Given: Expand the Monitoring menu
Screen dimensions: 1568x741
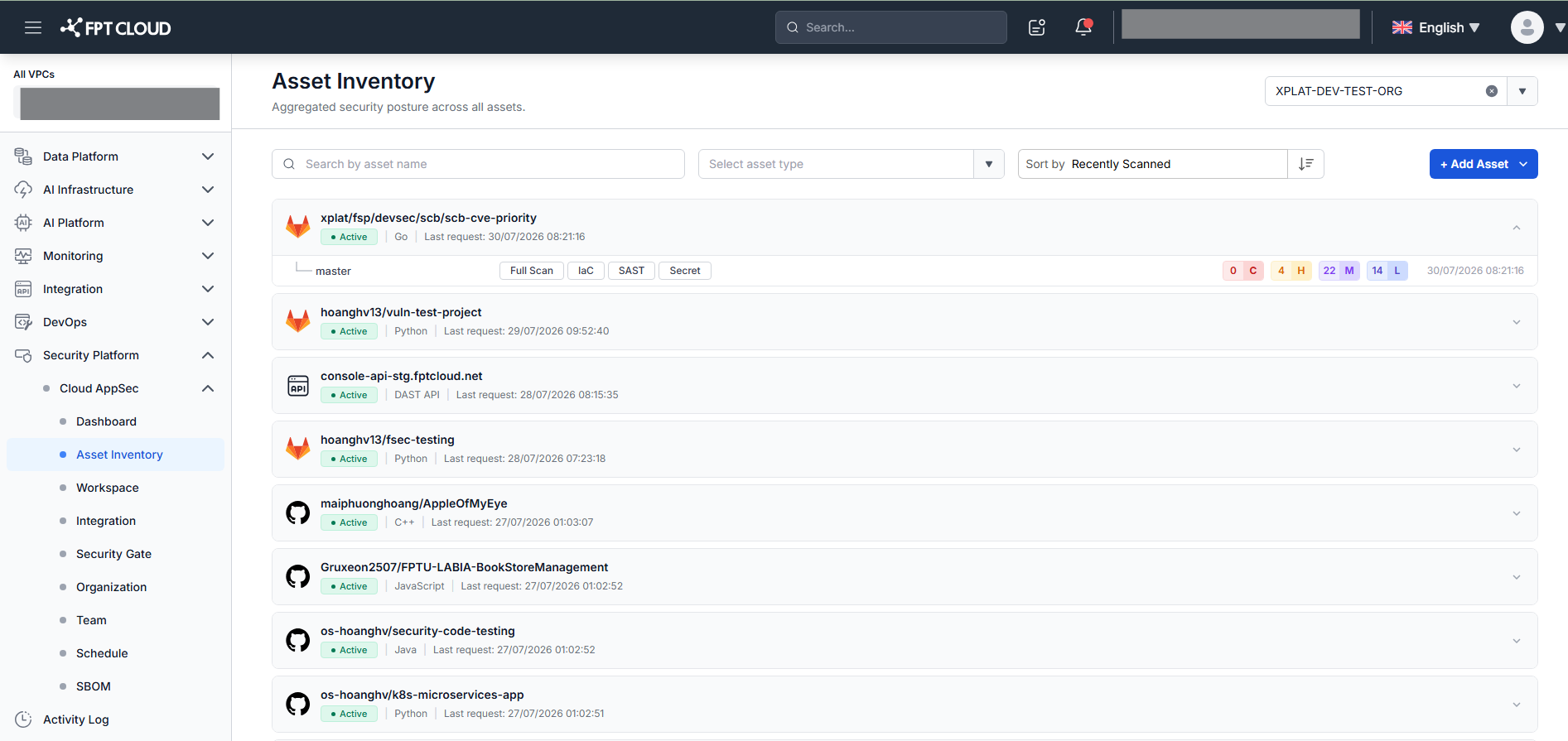Looking at the screenshot, I should point(208,256).
